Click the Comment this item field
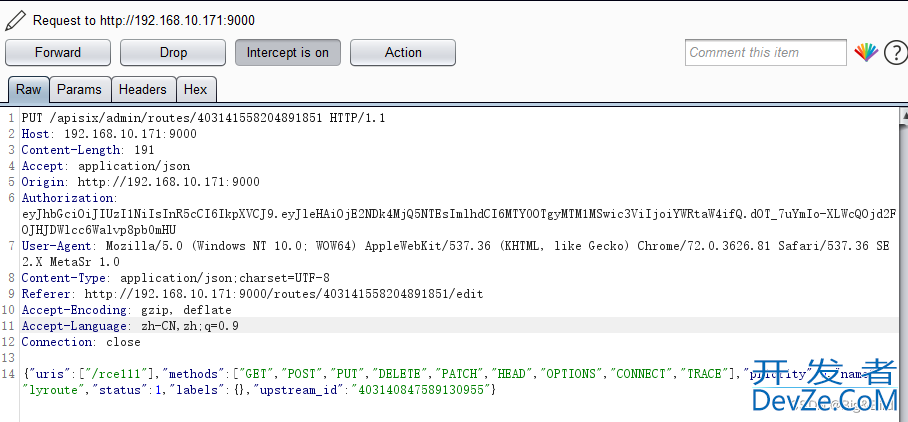This screenshot has width=908, height=422. click(766, 53)
